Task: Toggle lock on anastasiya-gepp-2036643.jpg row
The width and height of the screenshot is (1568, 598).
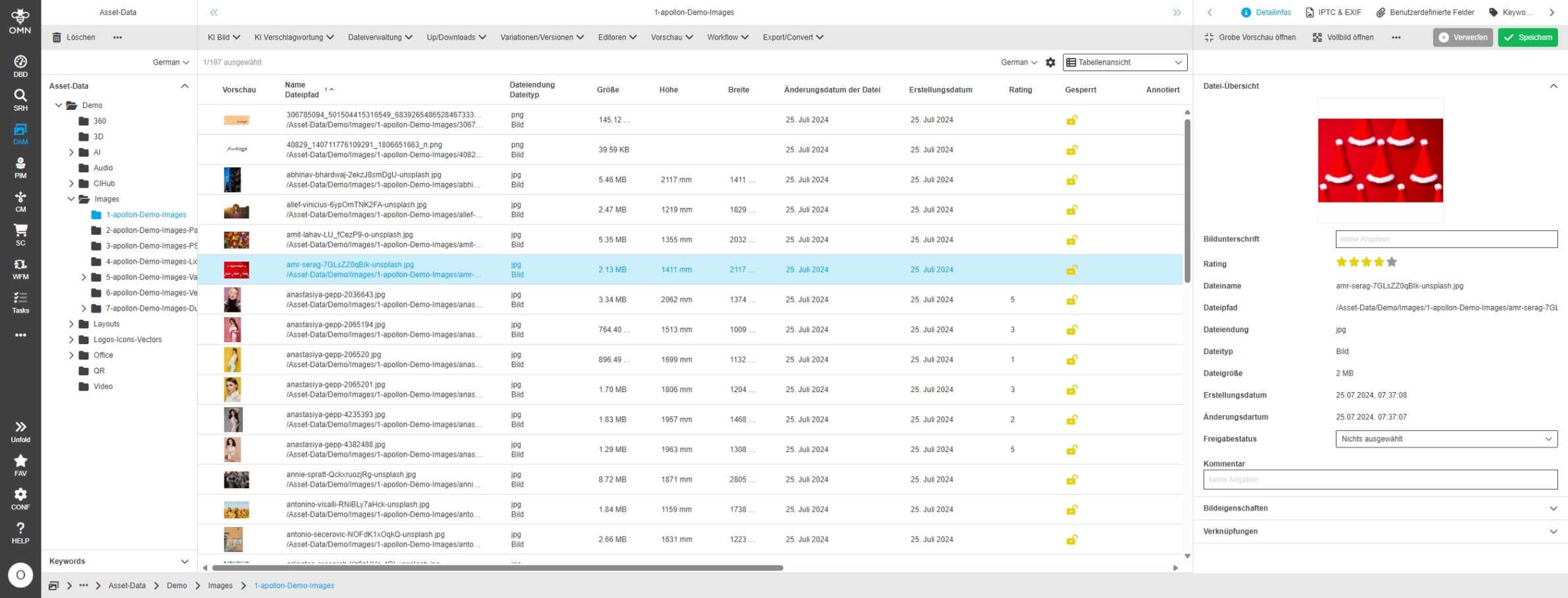Action: click(1071, 300)
